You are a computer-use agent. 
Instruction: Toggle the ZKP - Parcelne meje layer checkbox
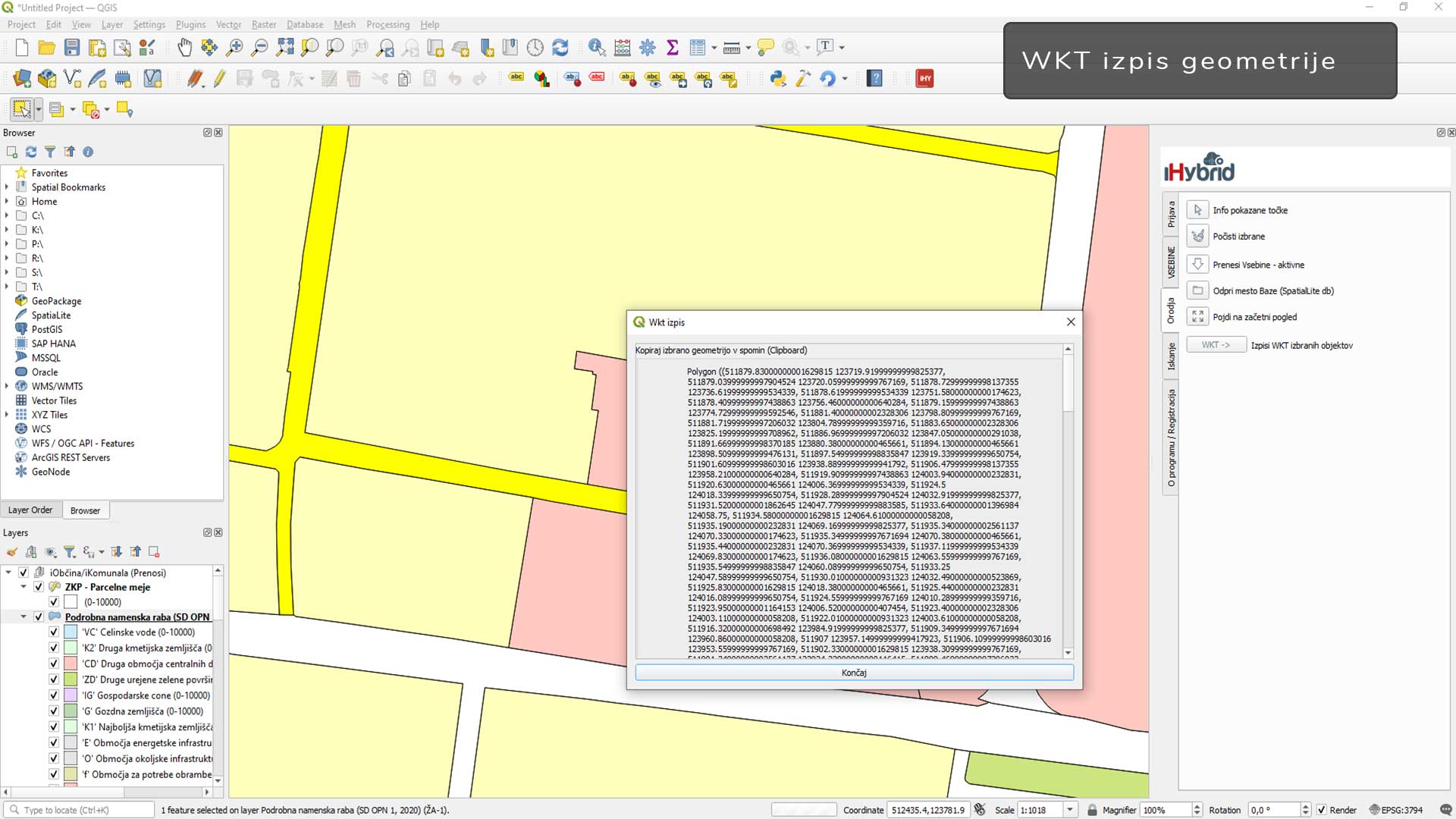pos(39,587)
